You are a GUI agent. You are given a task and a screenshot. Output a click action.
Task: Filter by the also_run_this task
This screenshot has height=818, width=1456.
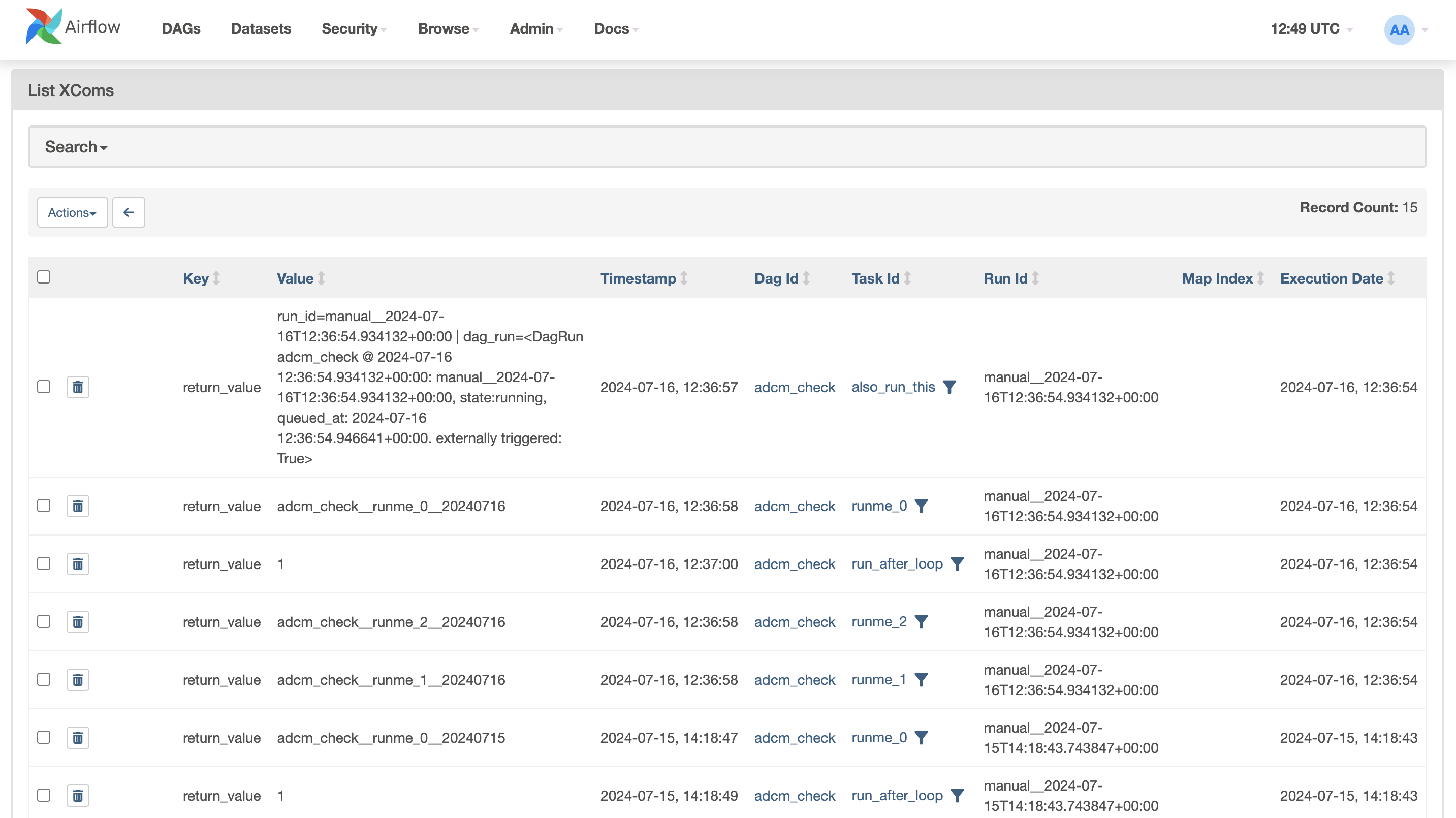[949, 387]
